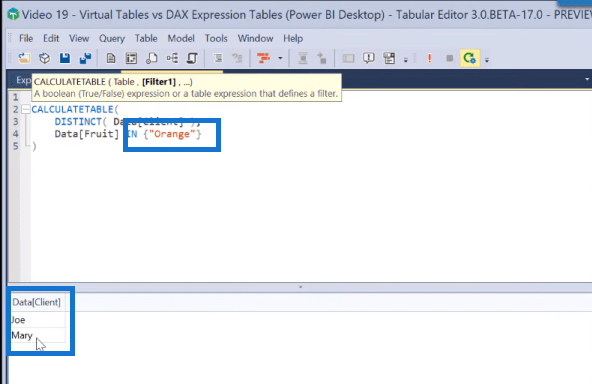Click the greyed decrease indent icon
Screen dimensions: 592x384
pyautogui.click(x=237, y=58)
